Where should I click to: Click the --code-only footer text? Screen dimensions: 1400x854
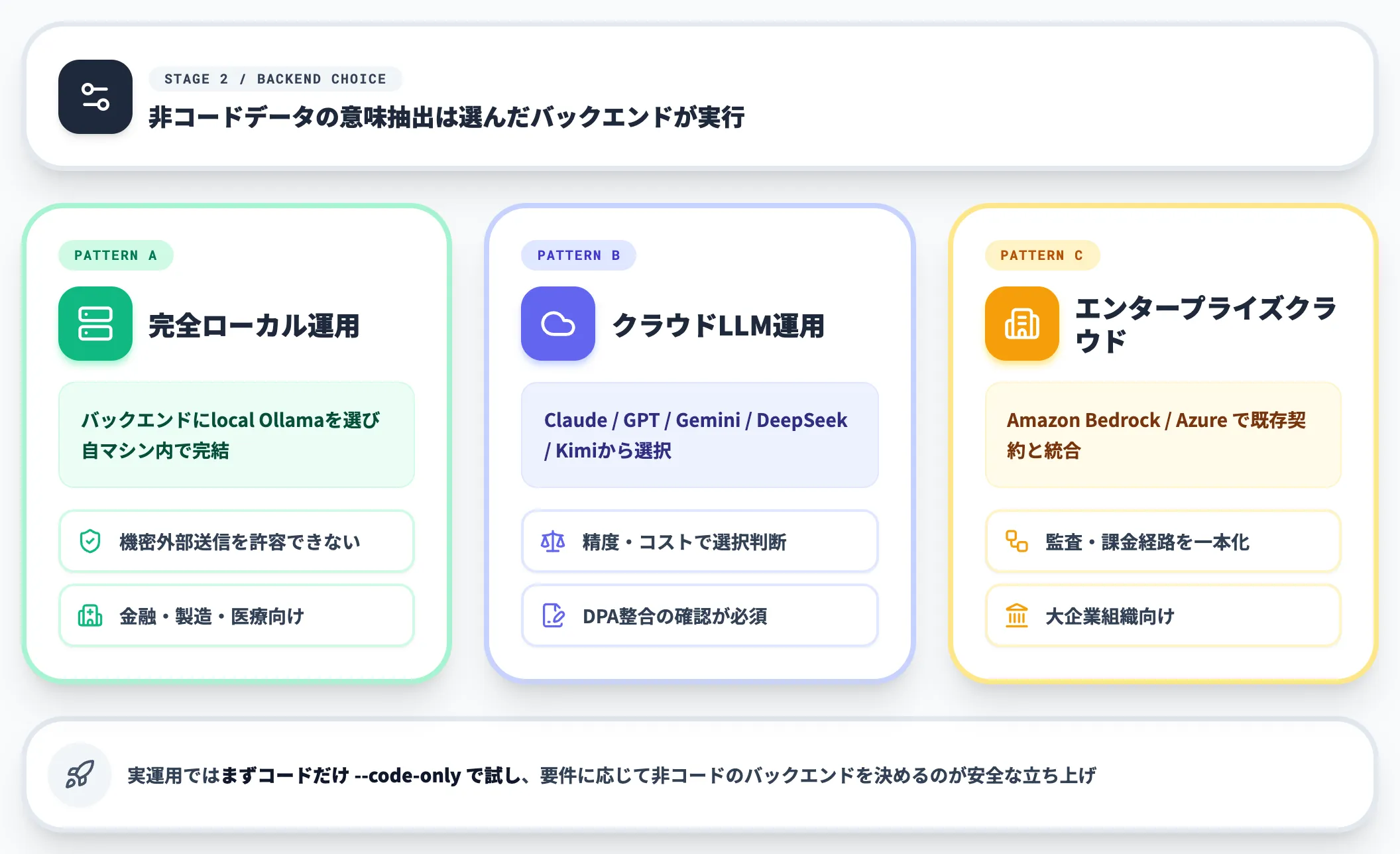408,775
